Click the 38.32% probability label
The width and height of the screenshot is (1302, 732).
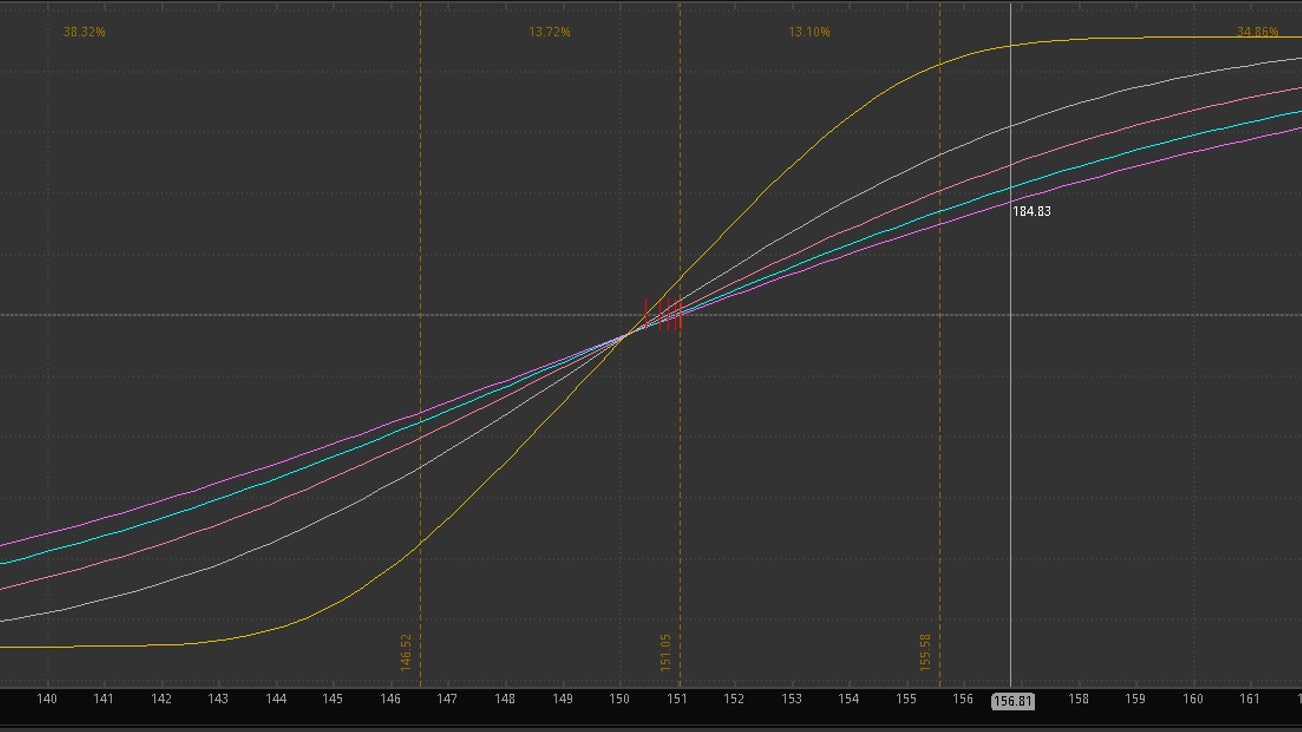(84, 32)
